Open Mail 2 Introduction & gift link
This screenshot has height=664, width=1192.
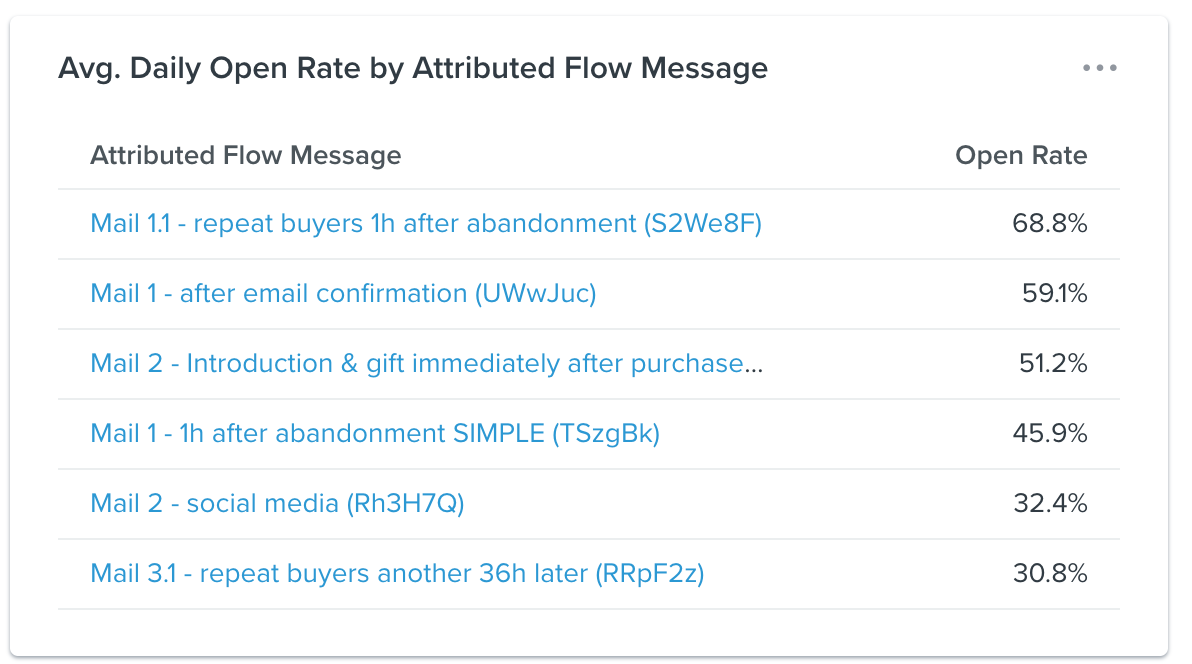point(426,364)
